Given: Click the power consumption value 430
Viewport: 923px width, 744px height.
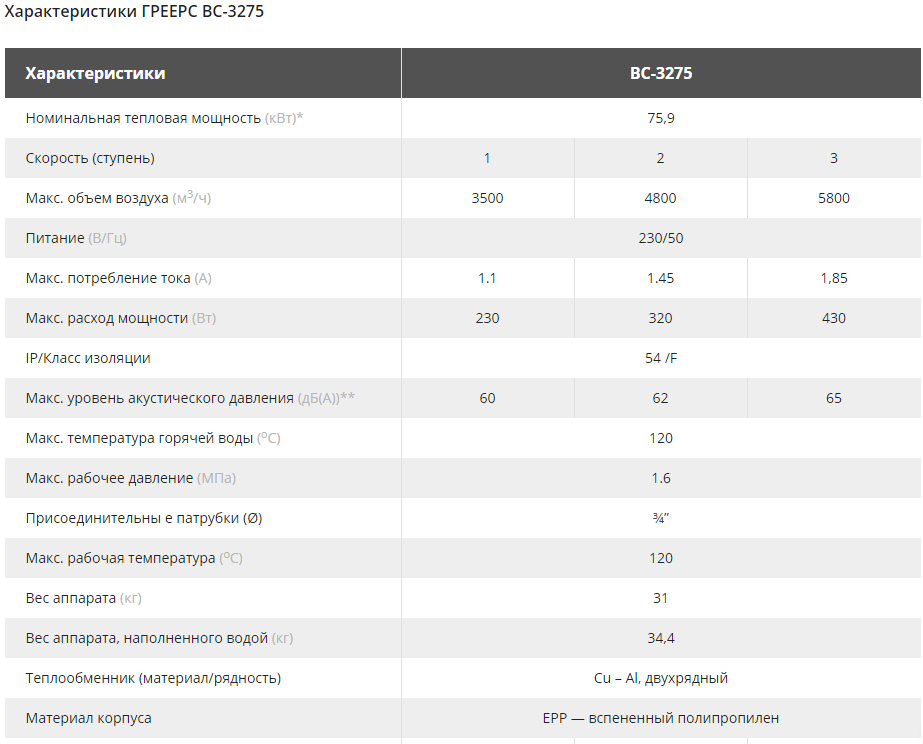Looking at the screenshot, I should coord(833,318).
